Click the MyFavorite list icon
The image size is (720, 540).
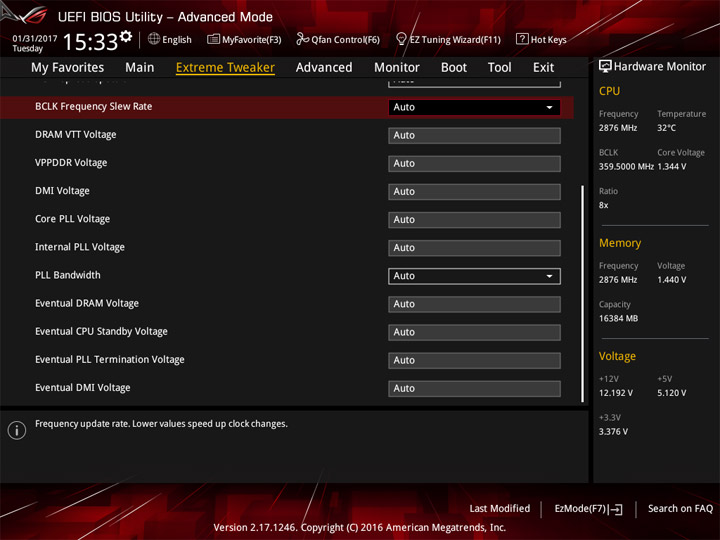(213, 39)
